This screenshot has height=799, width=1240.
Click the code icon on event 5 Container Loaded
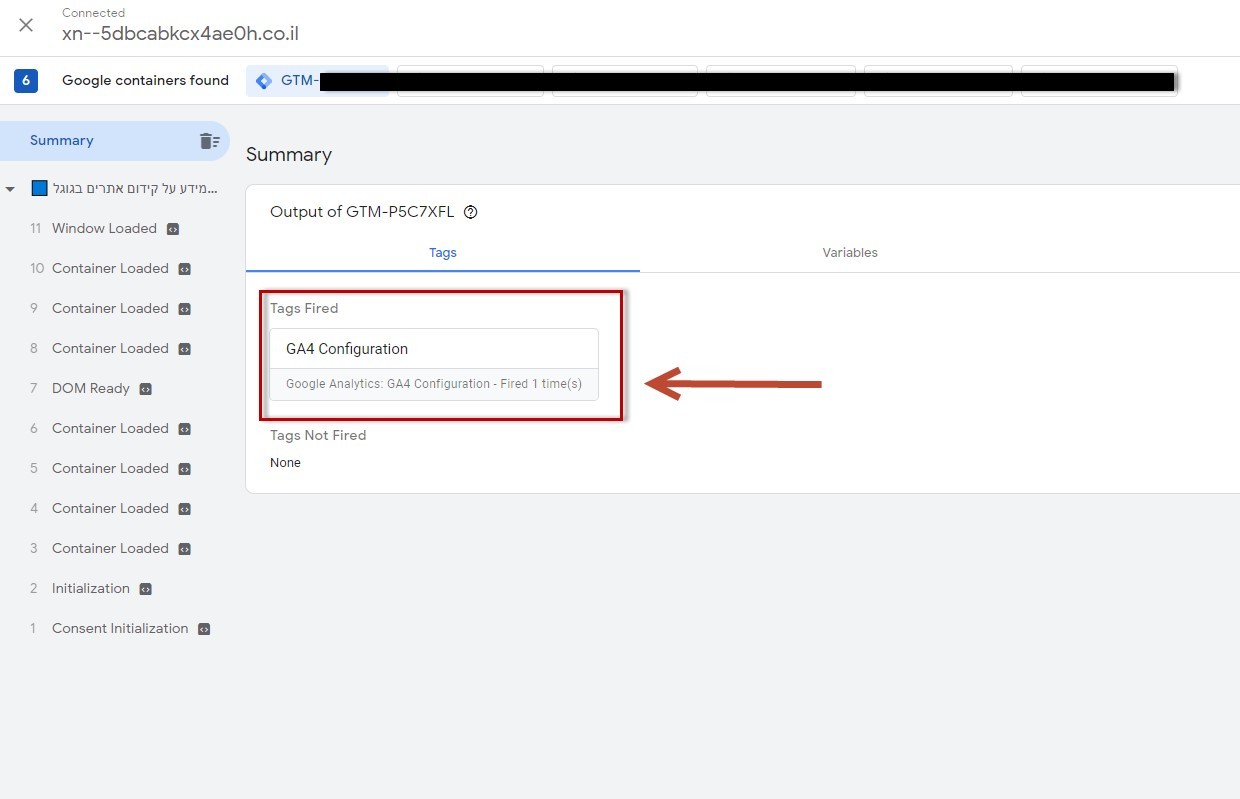coord(184,469)
